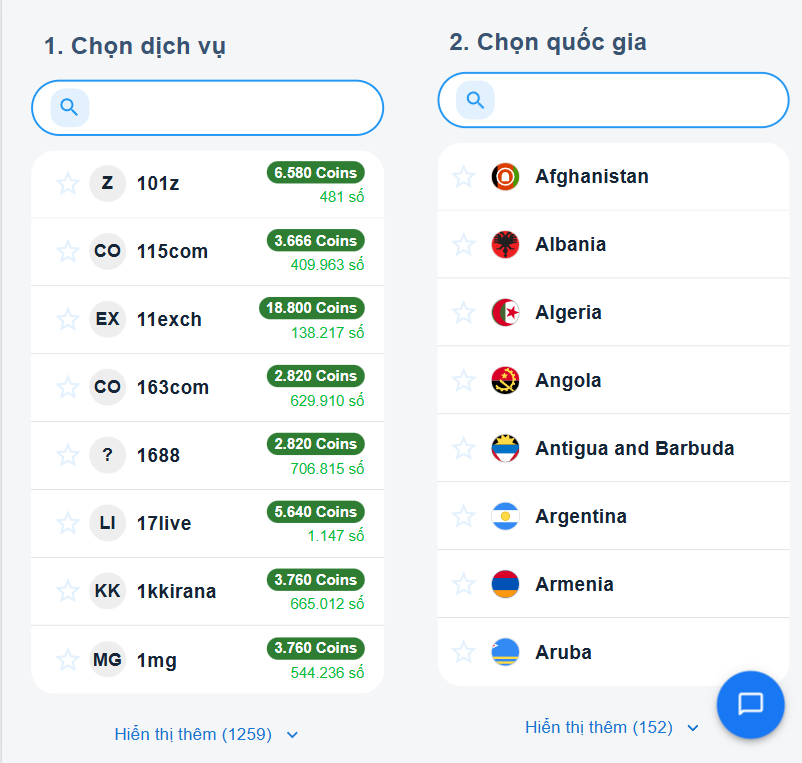Select the '2. Chọn quốc gia' section heading
Screen dimensions: 802x763
(x=547, y=42)
